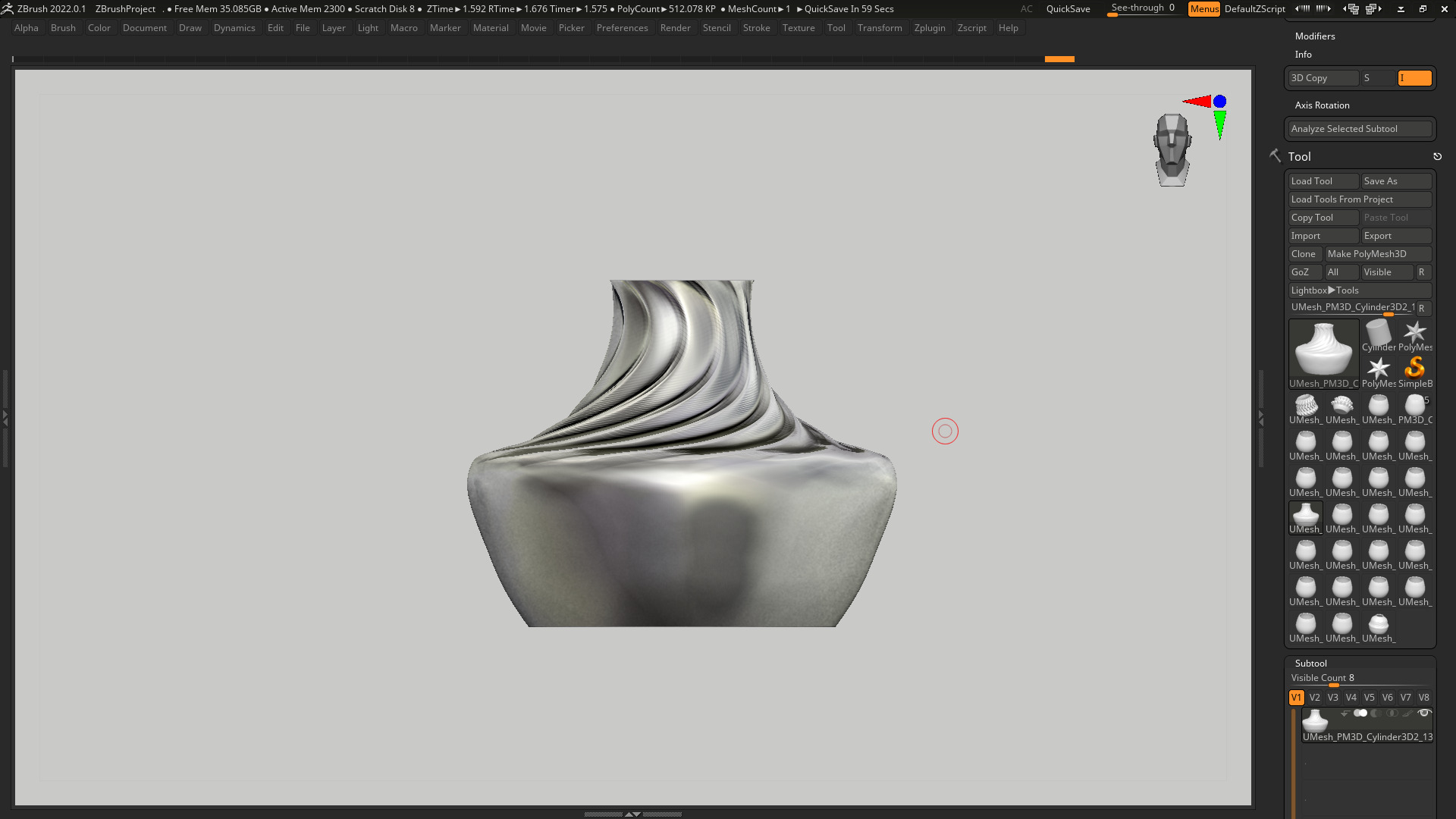Select the Cylinder3D tool thumbnail

(1378, 335)
